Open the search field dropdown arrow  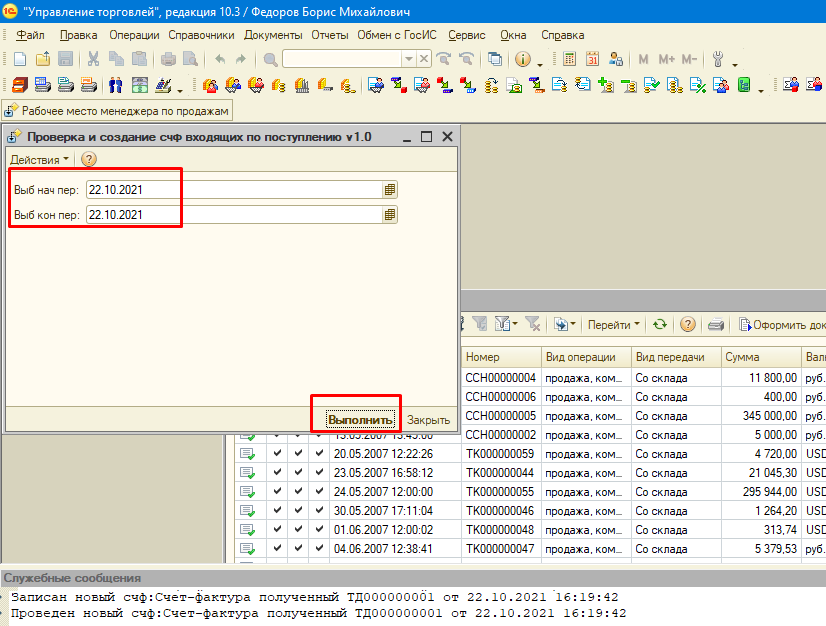point(408,60)
